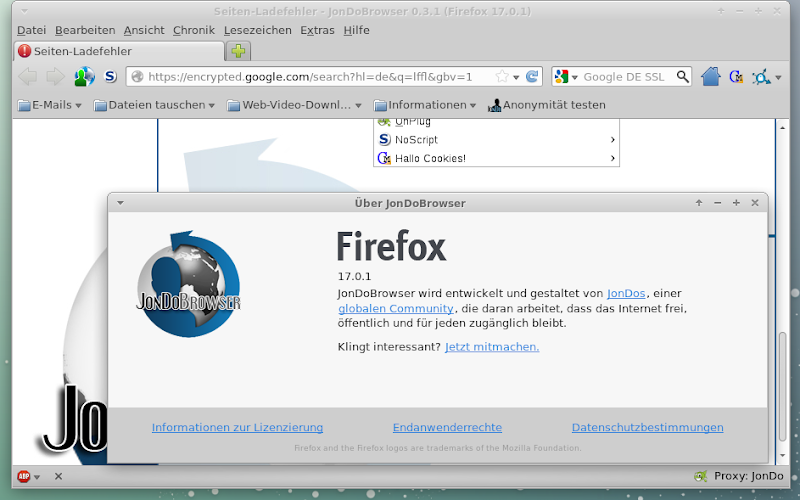Open the Datei menu
The width and height of the screenshot is (800, 500).
pyautogui.click(x=32, y=30)
